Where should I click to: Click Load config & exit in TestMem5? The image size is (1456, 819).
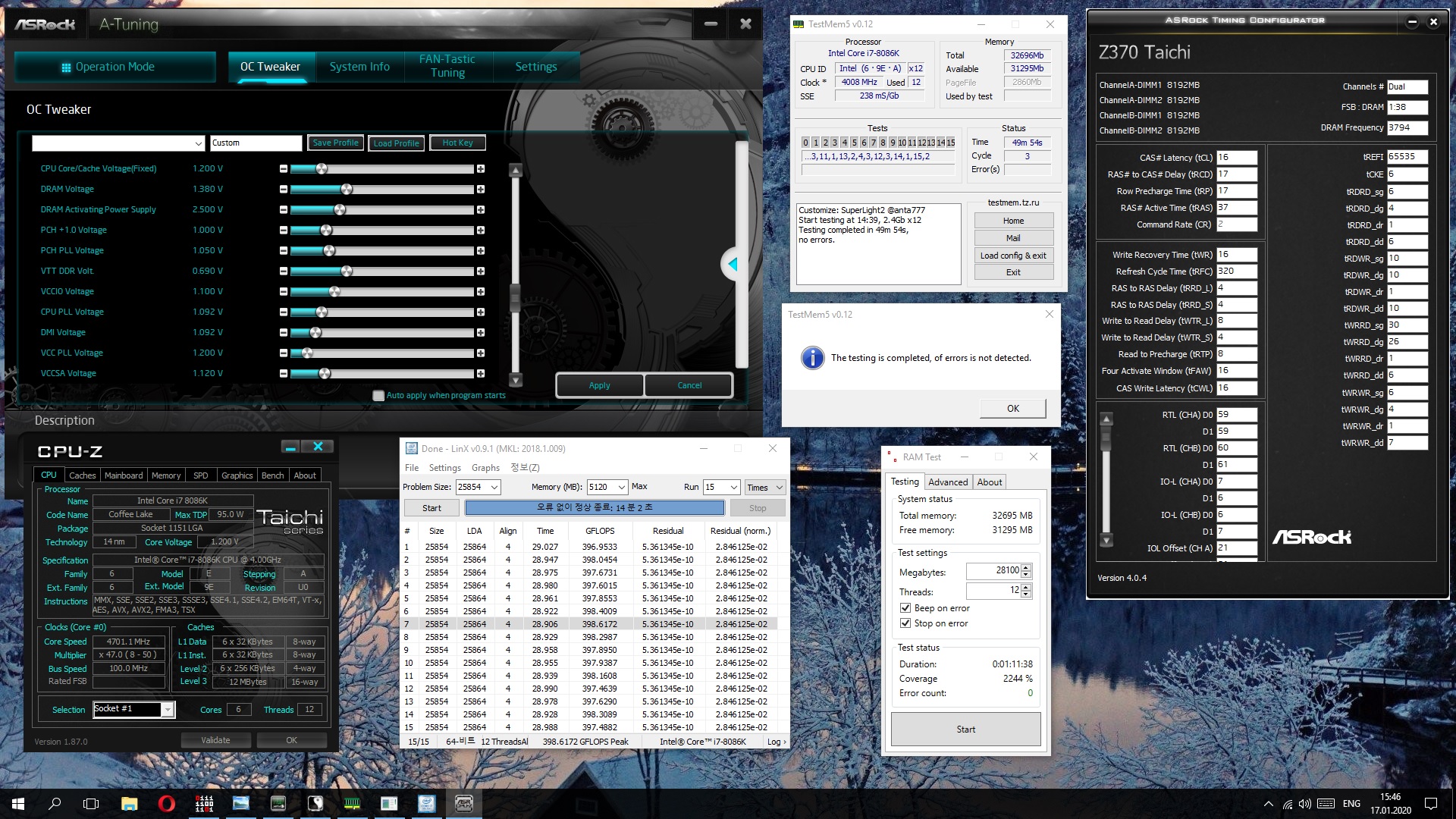pos(1013,256)
